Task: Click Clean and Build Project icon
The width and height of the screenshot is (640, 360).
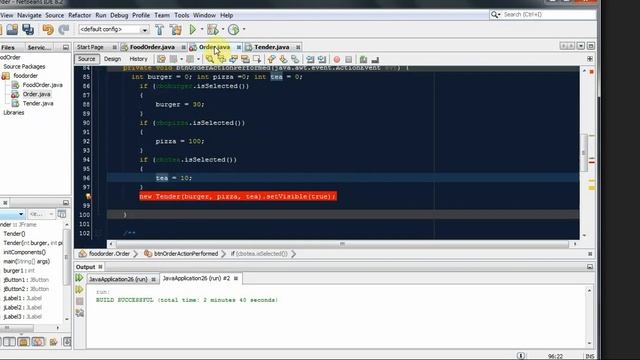Action: point(176,29)
